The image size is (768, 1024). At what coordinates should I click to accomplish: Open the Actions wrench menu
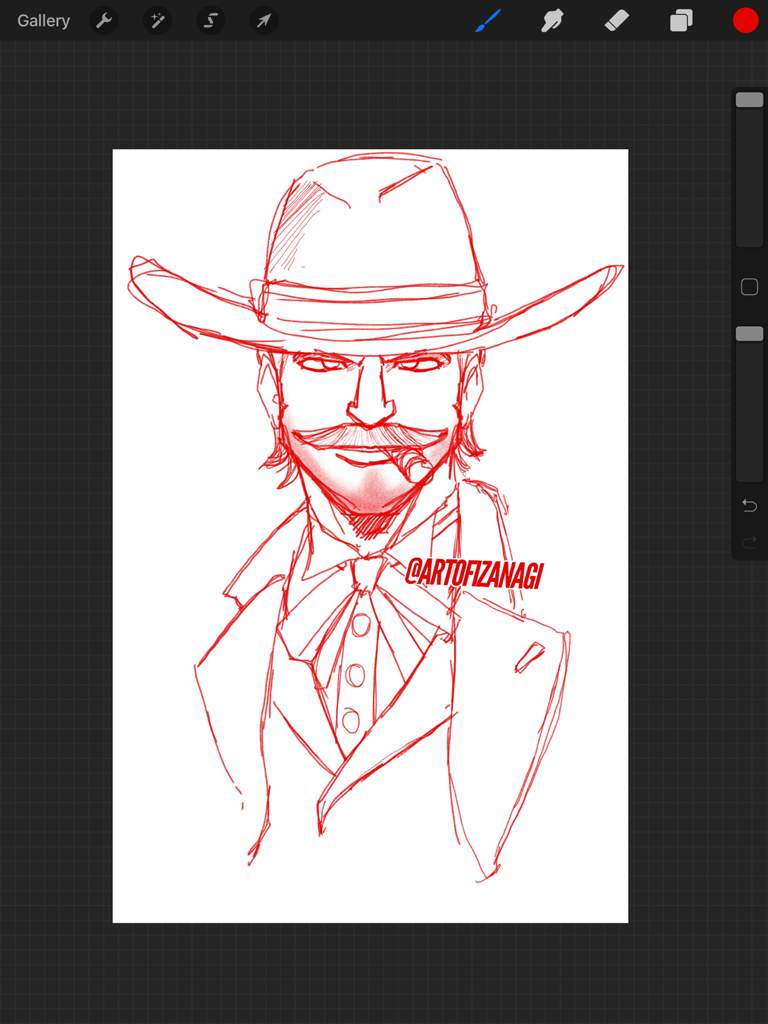(x=104, y=21)
